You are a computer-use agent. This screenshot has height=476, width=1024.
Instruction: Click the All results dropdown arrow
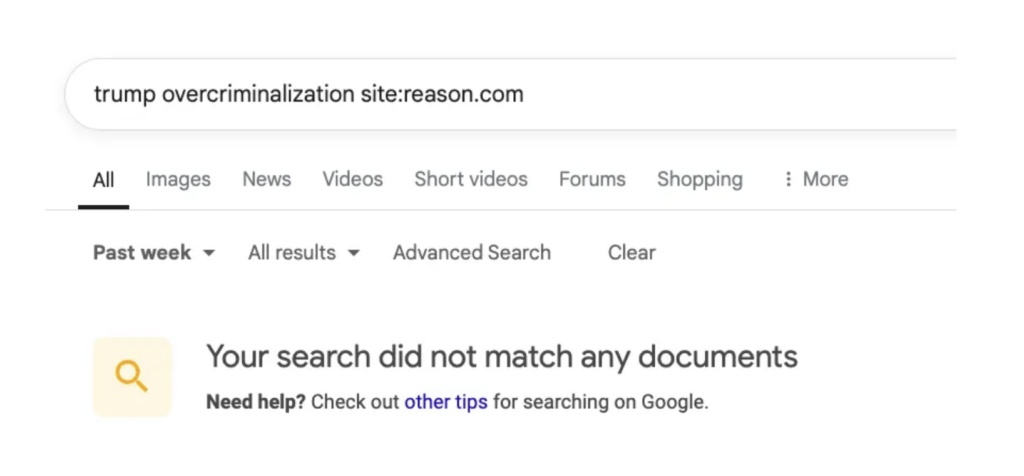(353, 253)
